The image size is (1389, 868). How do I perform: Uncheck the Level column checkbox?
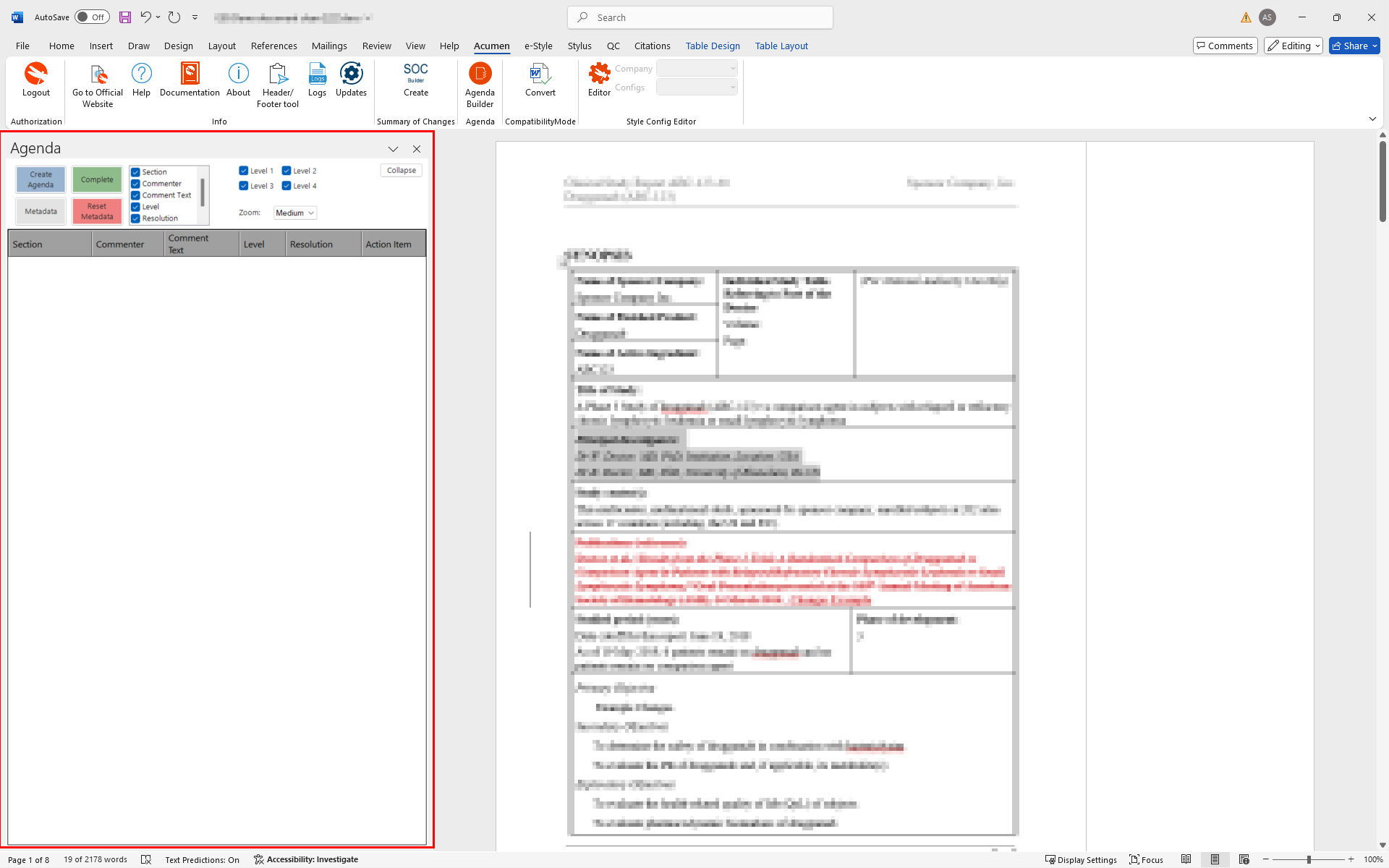(x=135, y=207)
